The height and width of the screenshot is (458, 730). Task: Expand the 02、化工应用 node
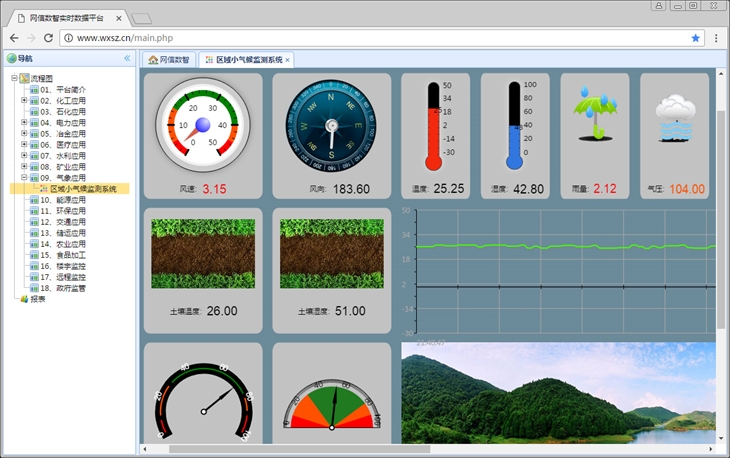click(24, 100)
